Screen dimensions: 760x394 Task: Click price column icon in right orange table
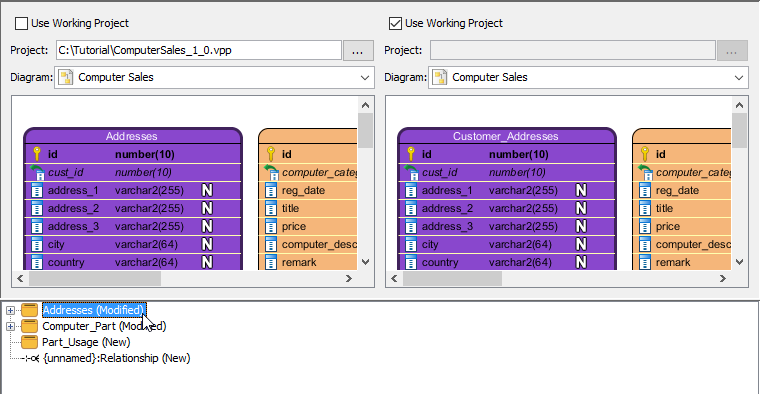645,226
